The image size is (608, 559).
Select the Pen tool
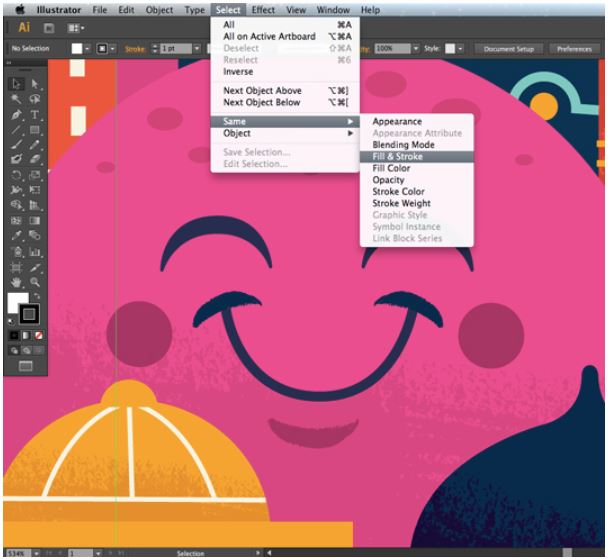[x=16, y=115]
